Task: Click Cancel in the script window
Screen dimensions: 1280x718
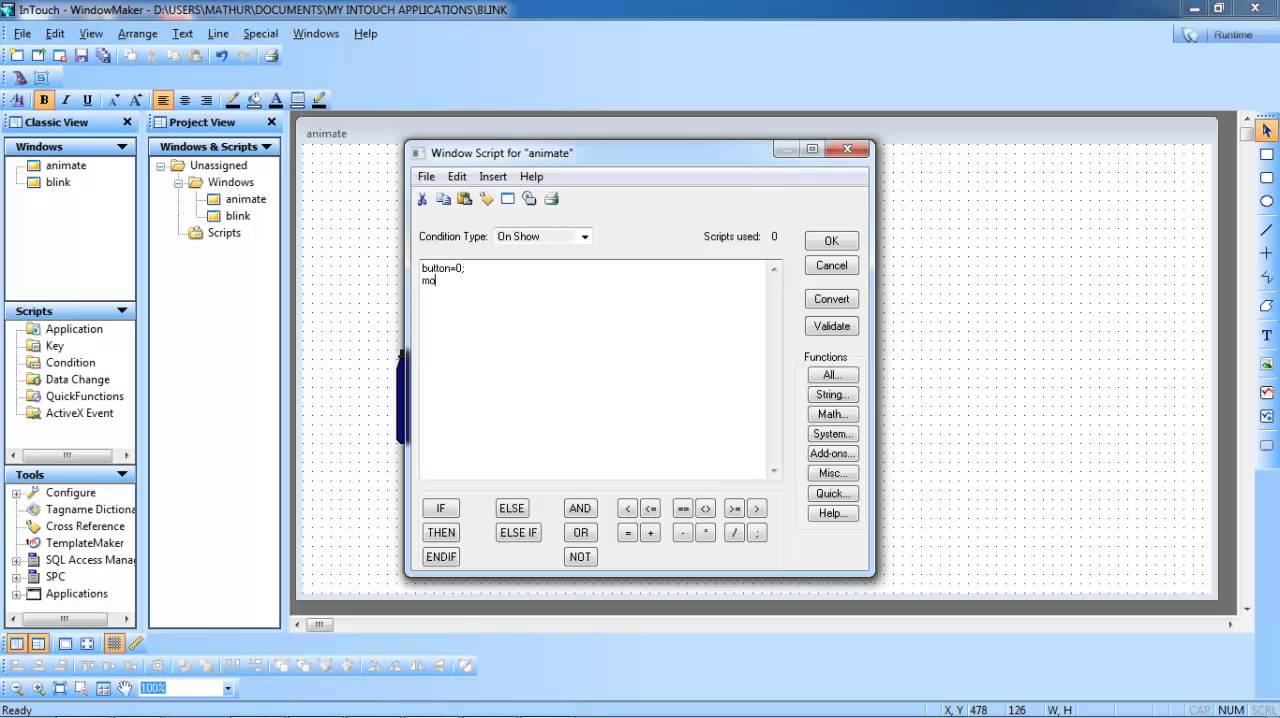Action: coord(831,265)
